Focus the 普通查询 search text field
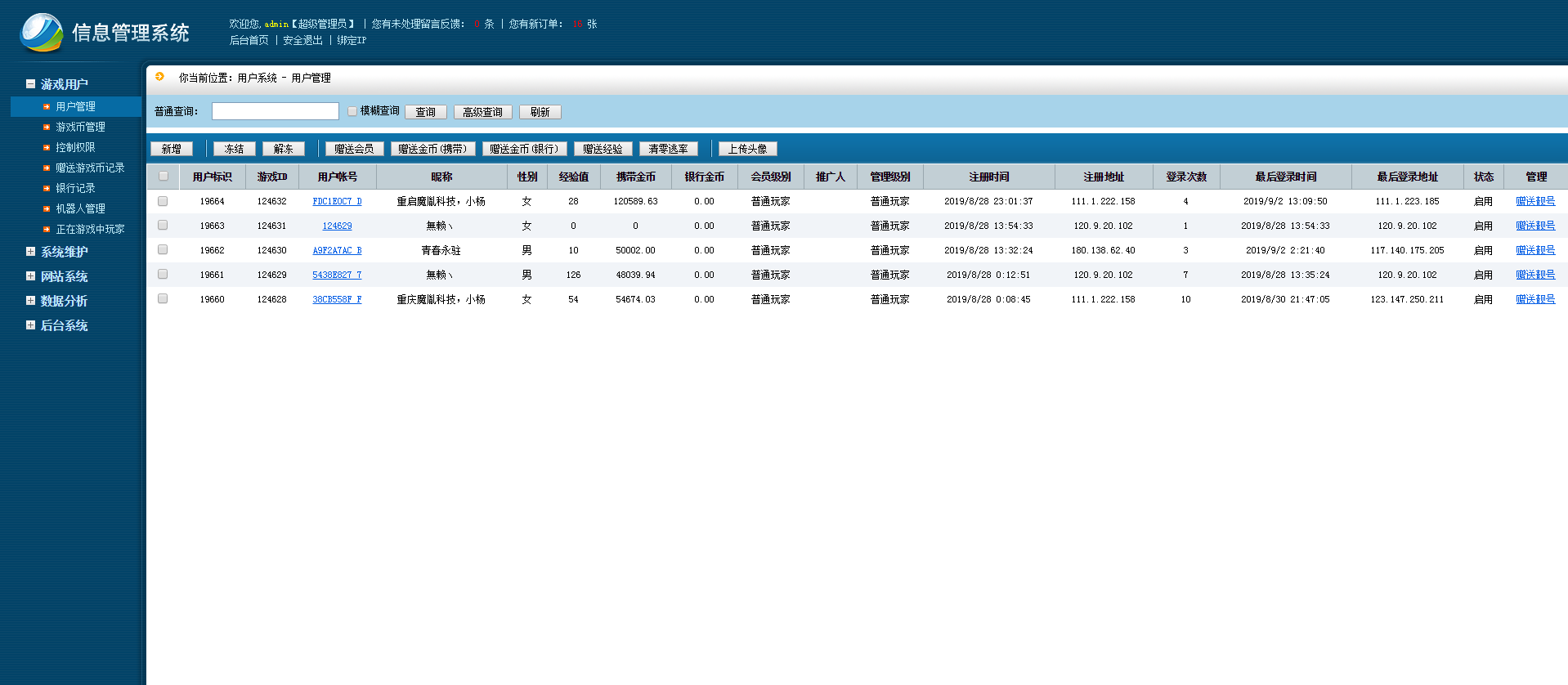 [275, 111]
